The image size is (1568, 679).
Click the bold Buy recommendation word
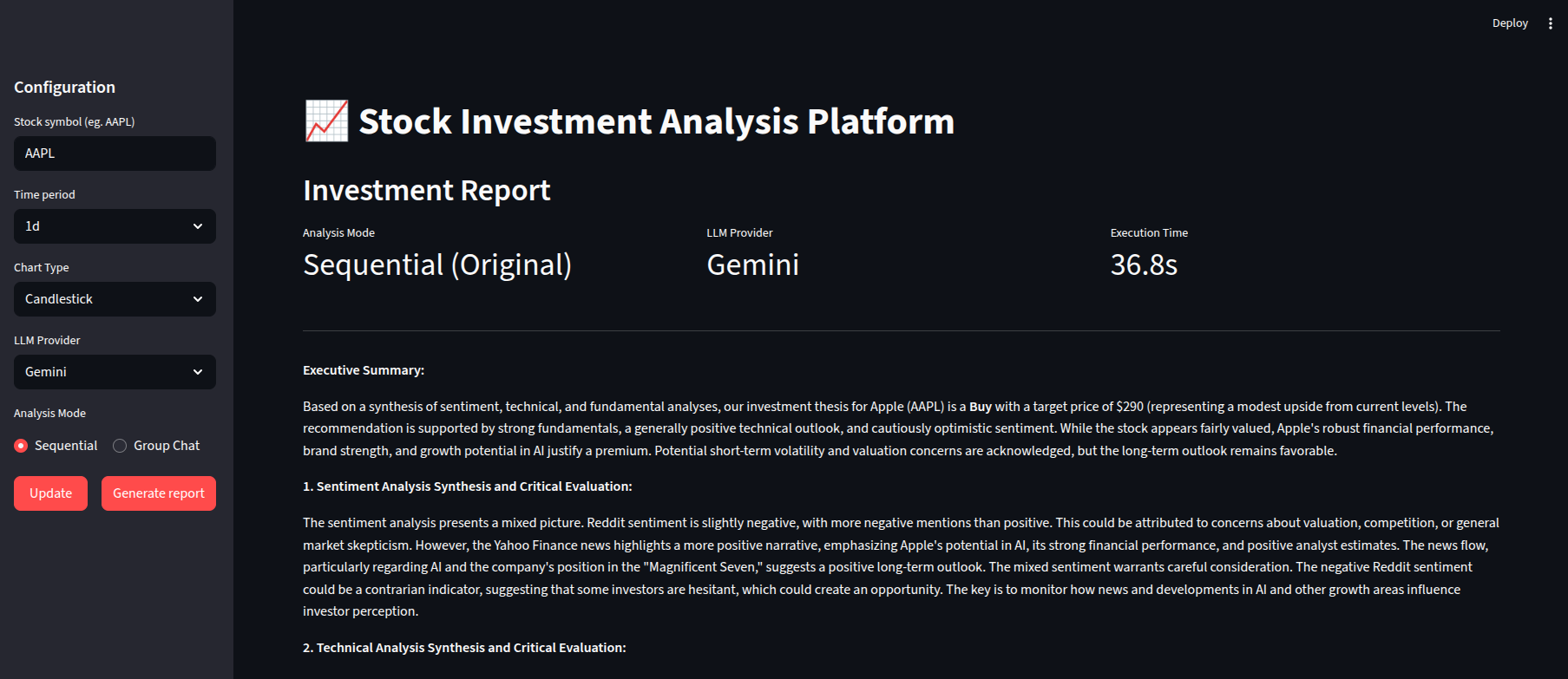tap(981, 407)
